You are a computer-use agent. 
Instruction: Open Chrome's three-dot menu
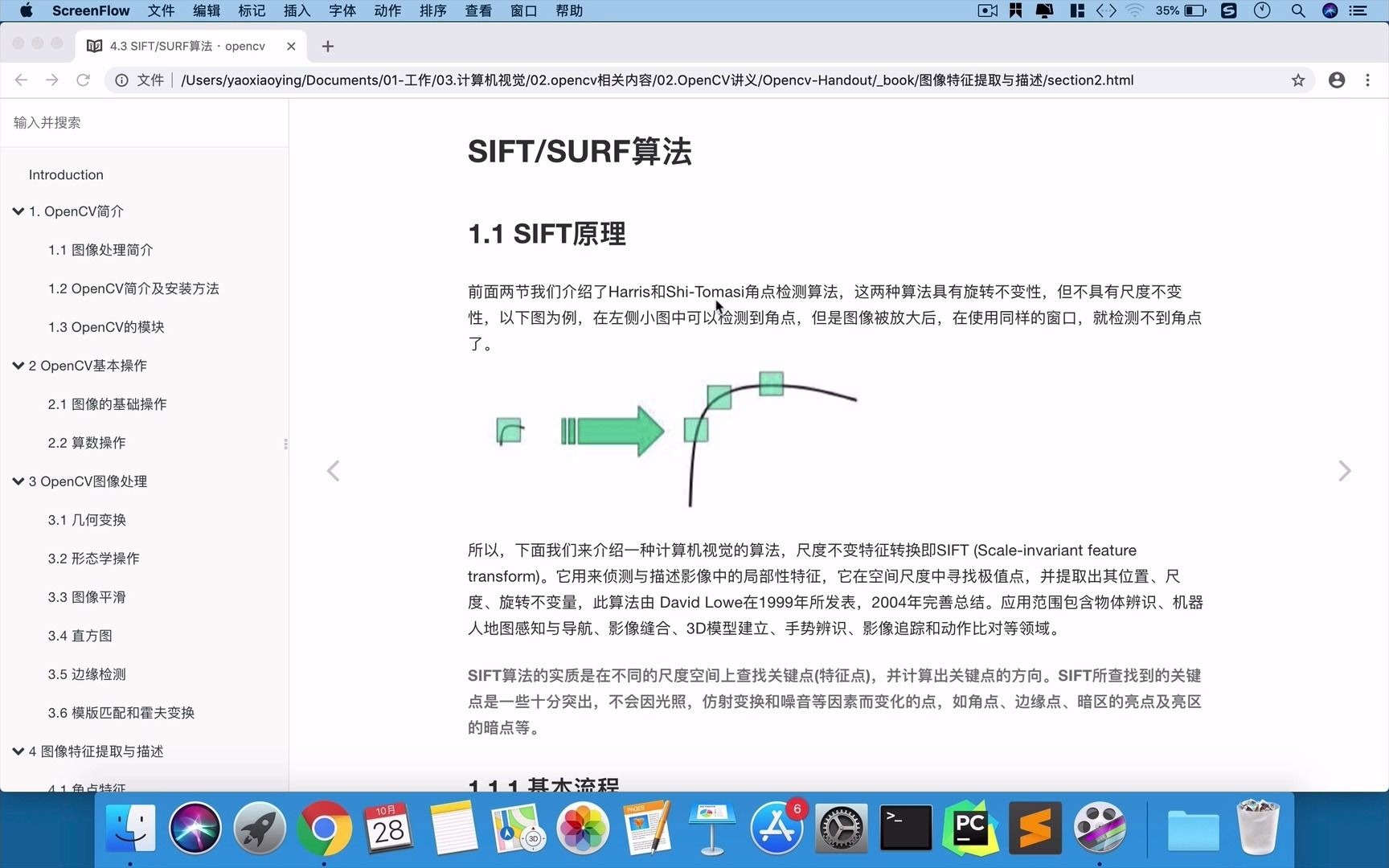pyautogui.click(x=1367, y=80)
